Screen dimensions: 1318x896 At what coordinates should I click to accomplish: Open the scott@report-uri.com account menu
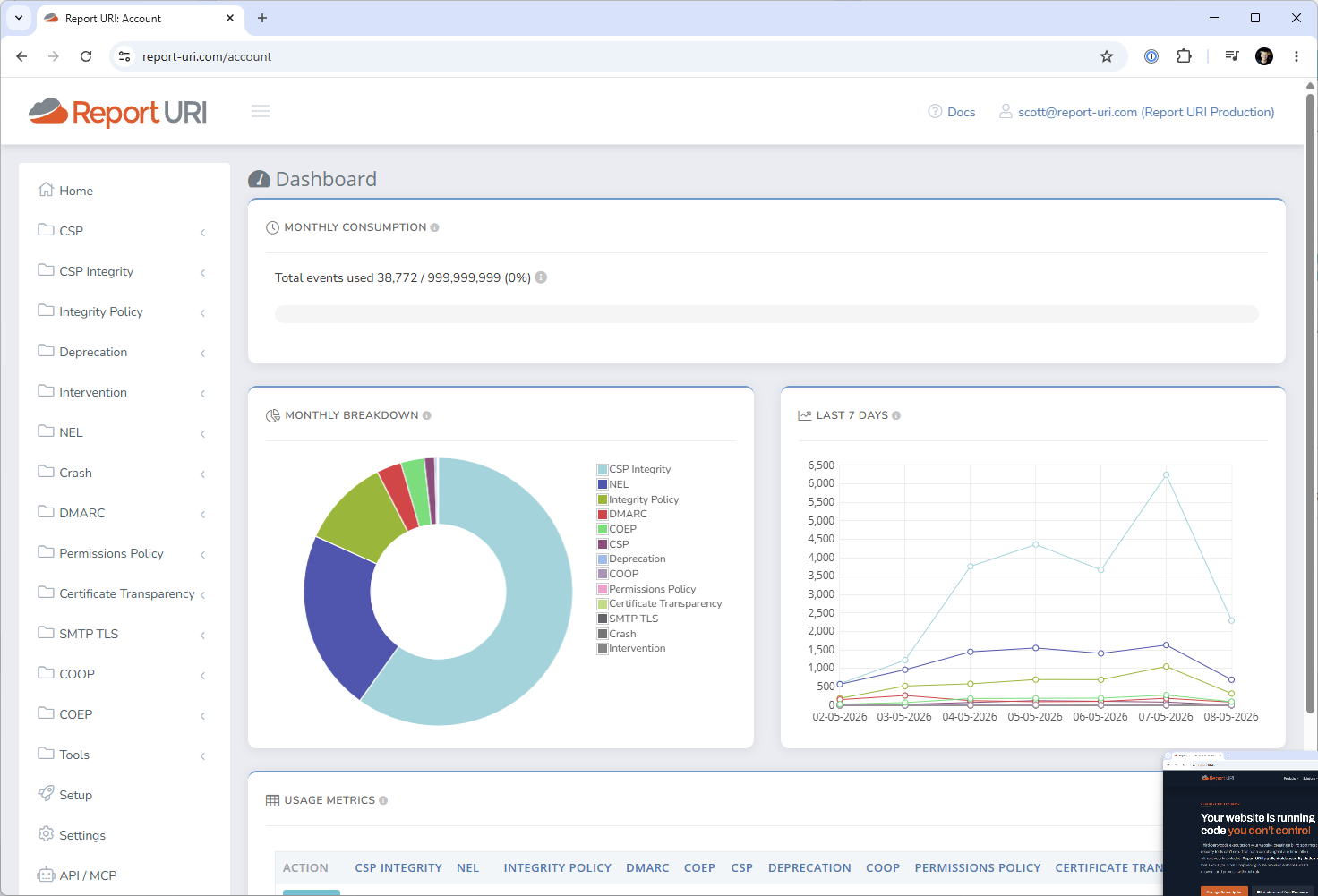tap(1137, 112)
